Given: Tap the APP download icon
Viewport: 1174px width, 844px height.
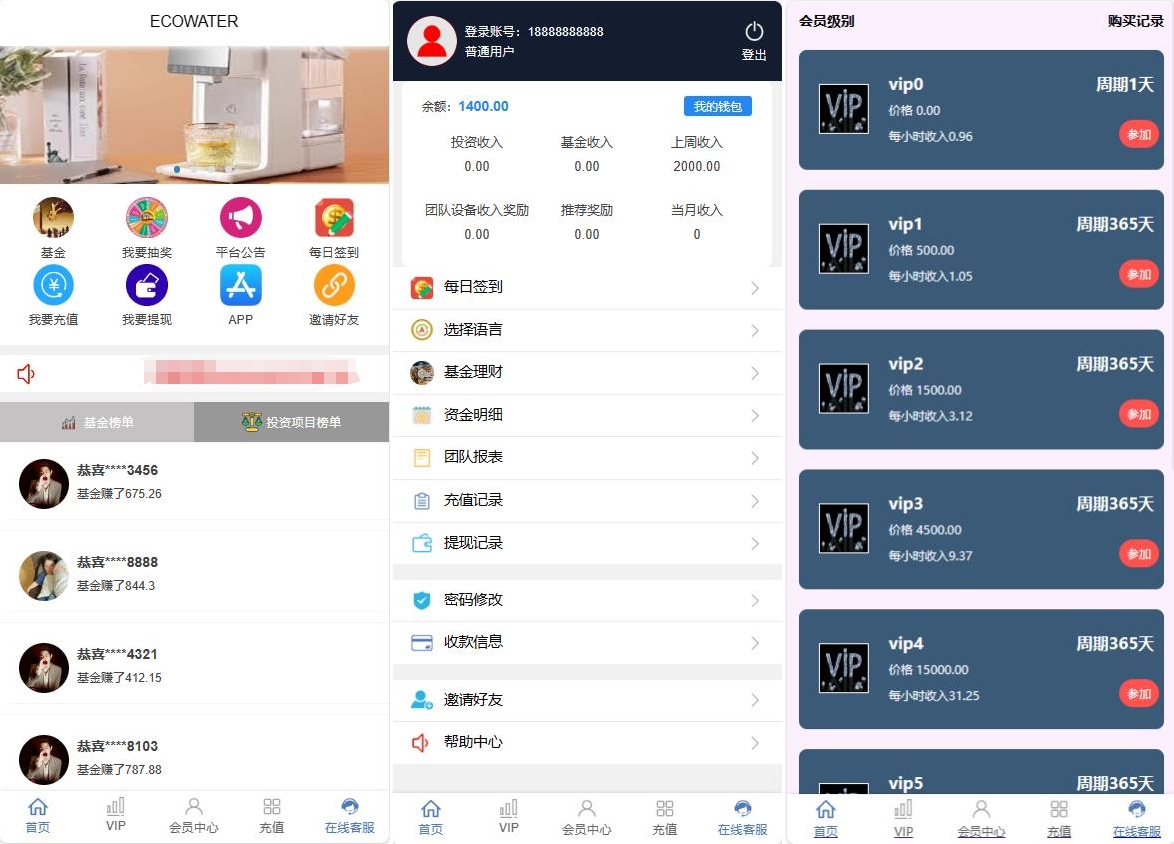Looking at the screenshot, I should tap(240, 287).
